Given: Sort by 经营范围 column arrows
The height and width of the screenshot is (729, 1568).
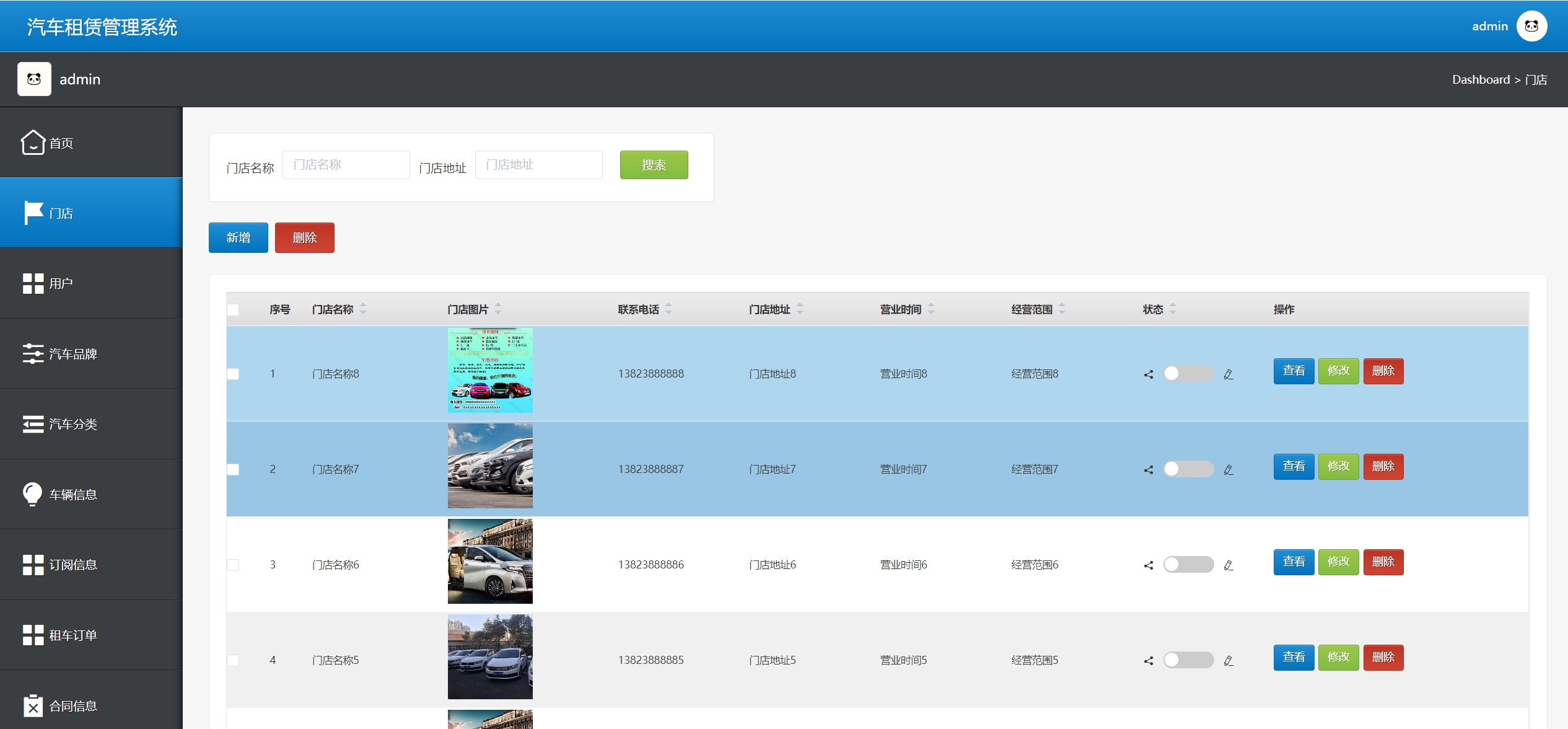Looking at the screenshot, I should [x=1062, y=309].
